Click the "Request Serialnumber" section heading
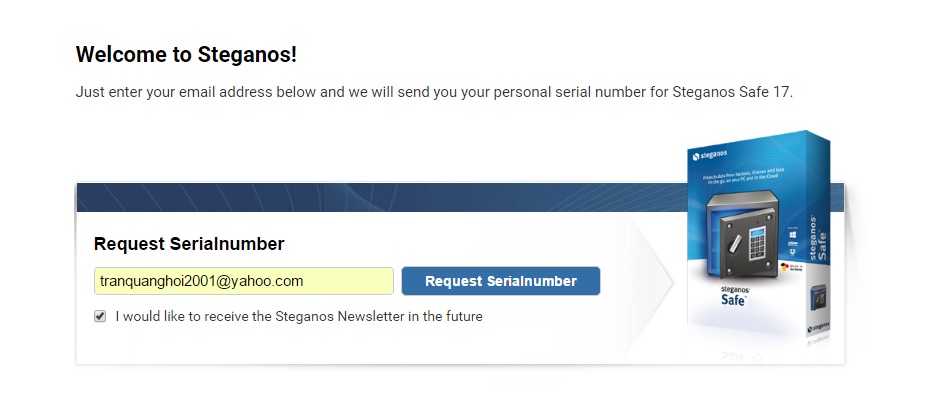 (x=189, y=244)
